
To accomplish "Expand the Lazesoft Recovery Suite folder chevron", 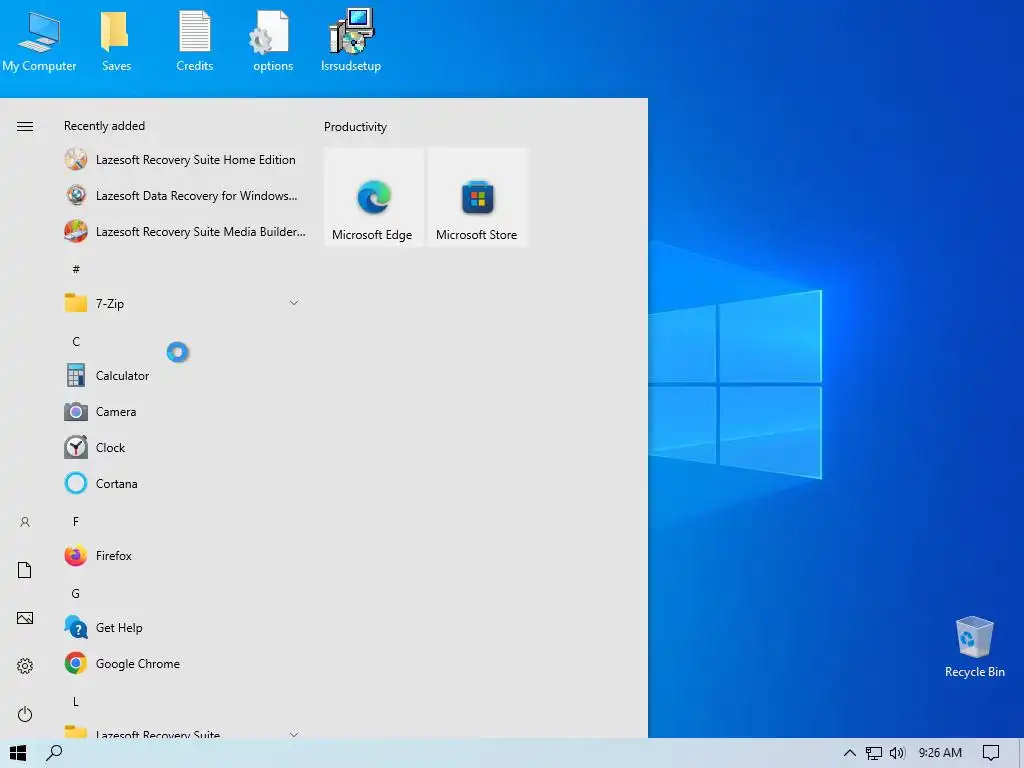I will point(294,734).
